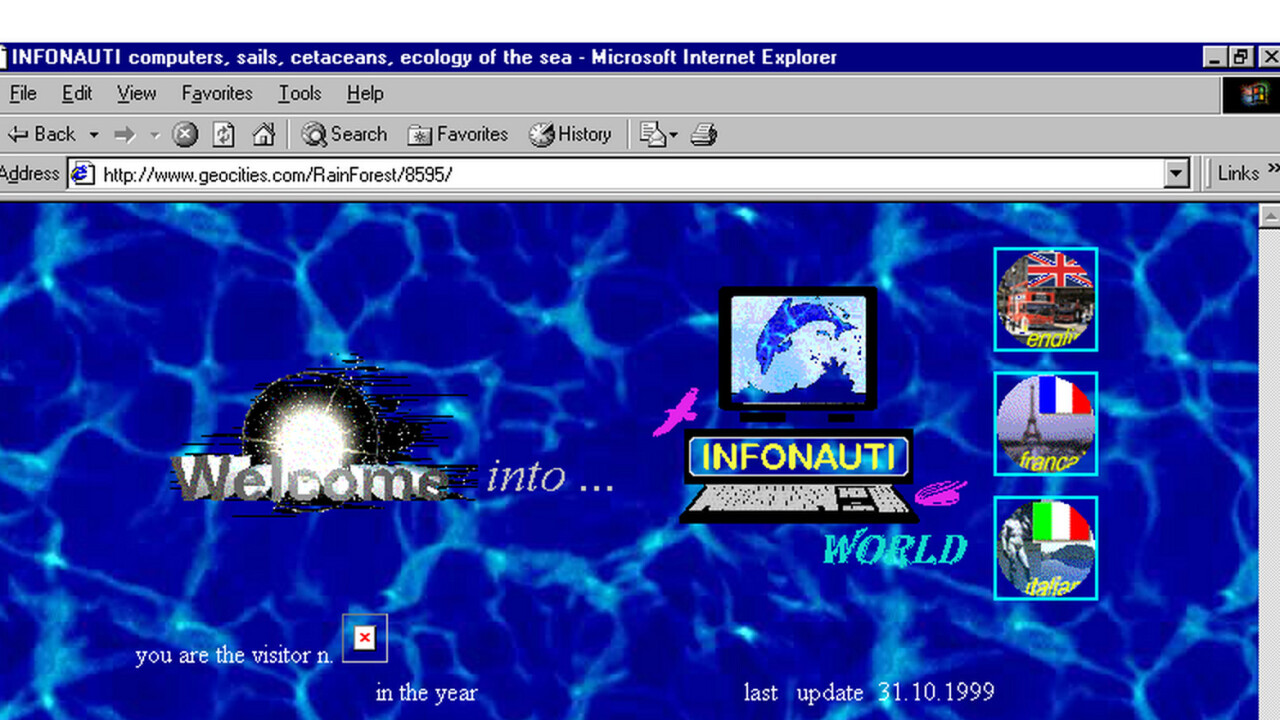Expand the Address bar dropdown

[1177, 174]
